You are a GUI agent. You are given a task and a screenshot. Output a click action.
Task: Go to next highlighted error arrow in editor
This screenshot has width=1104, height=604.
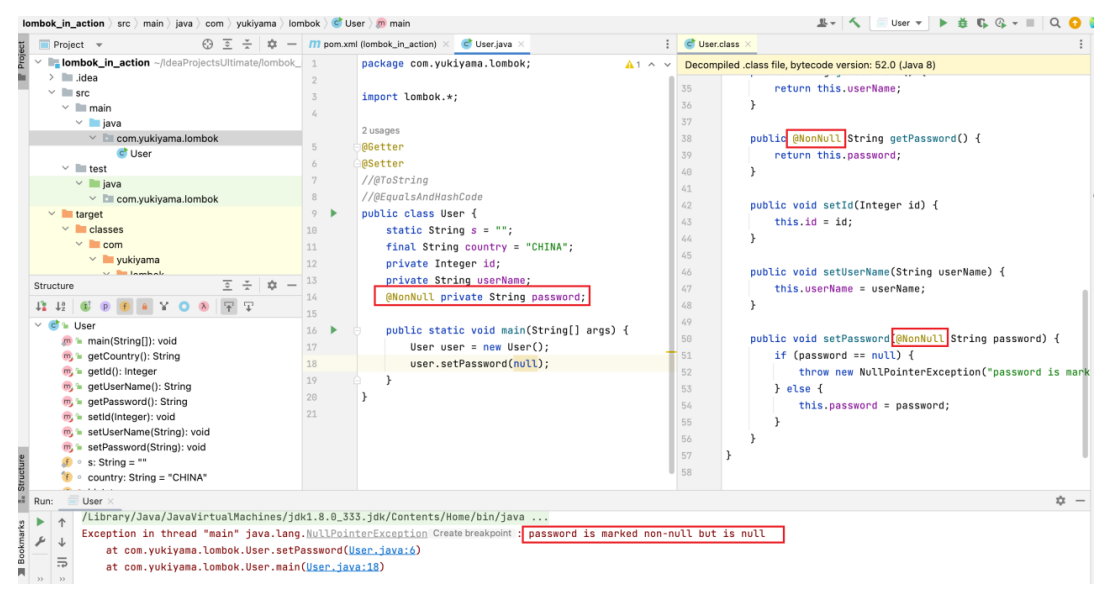click(667, 64)
